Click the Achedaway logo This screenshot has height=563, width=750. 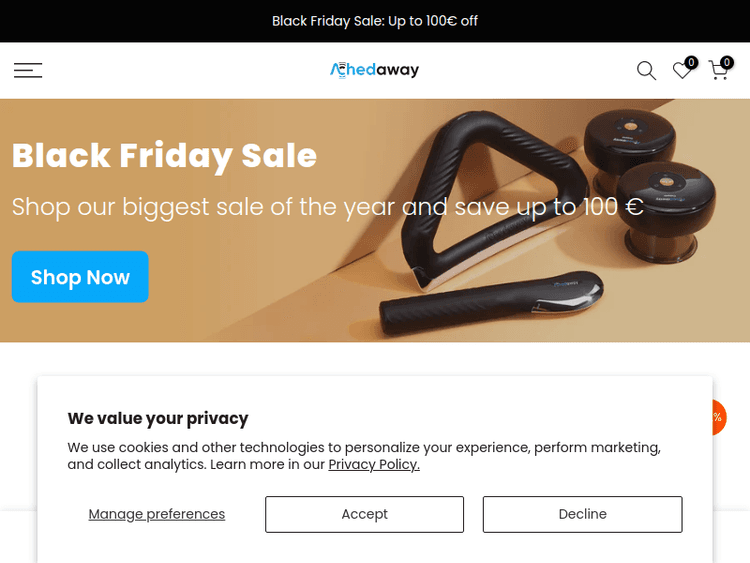[x=375, y=70]
